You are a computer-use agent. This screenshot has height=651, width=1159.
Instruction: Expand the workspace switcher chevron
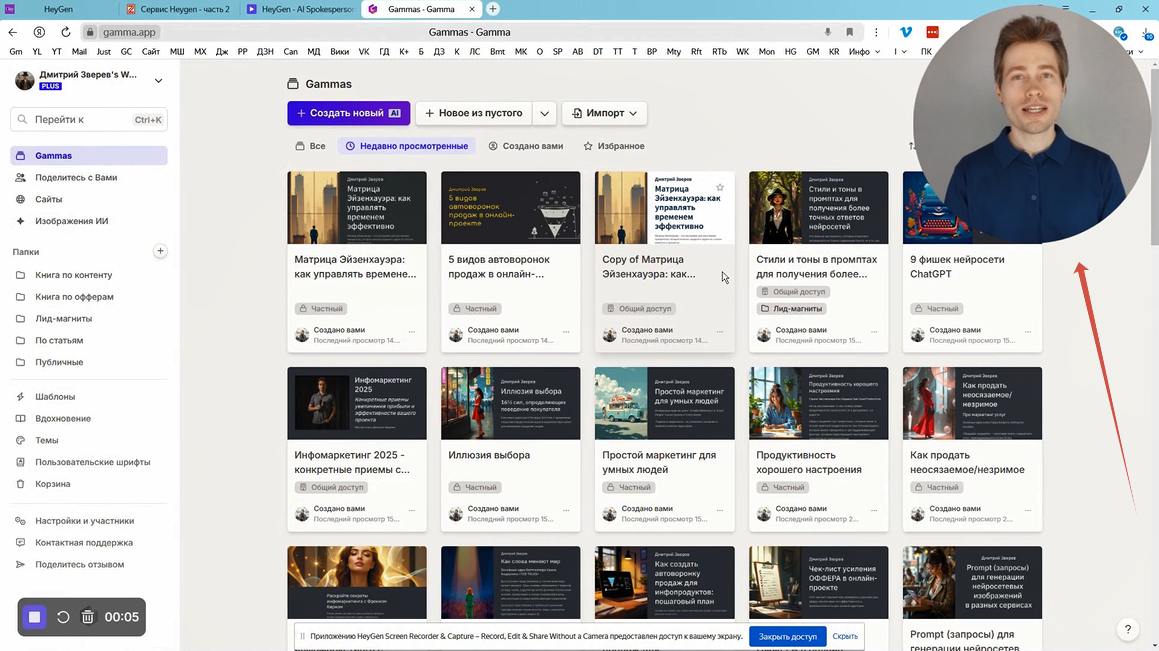[x=158, y=80]
